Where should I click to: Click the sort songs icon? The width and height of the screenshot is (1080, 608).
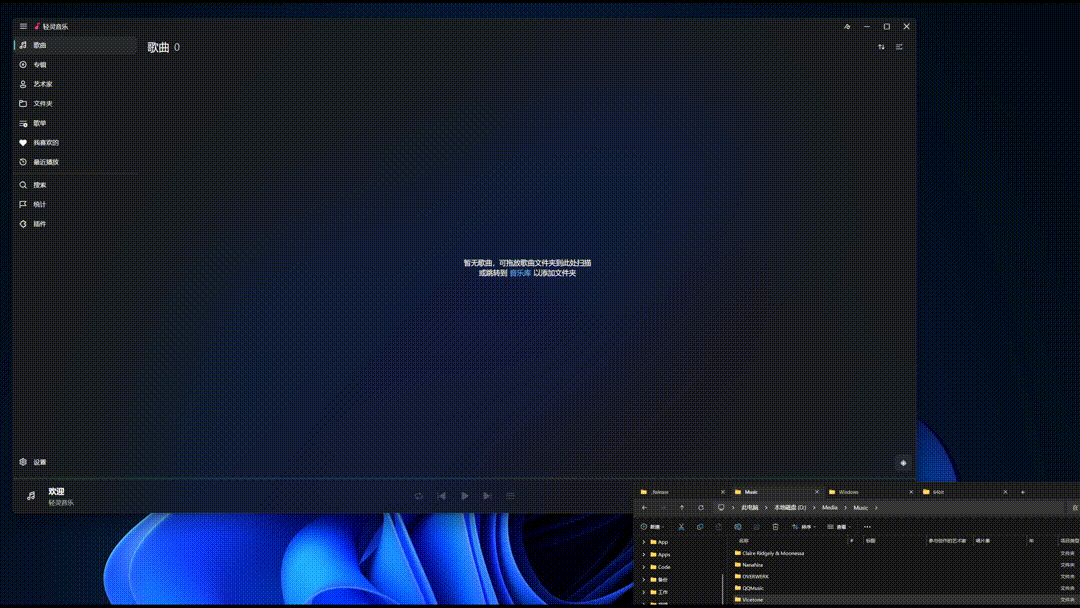(x=881, y=47)
